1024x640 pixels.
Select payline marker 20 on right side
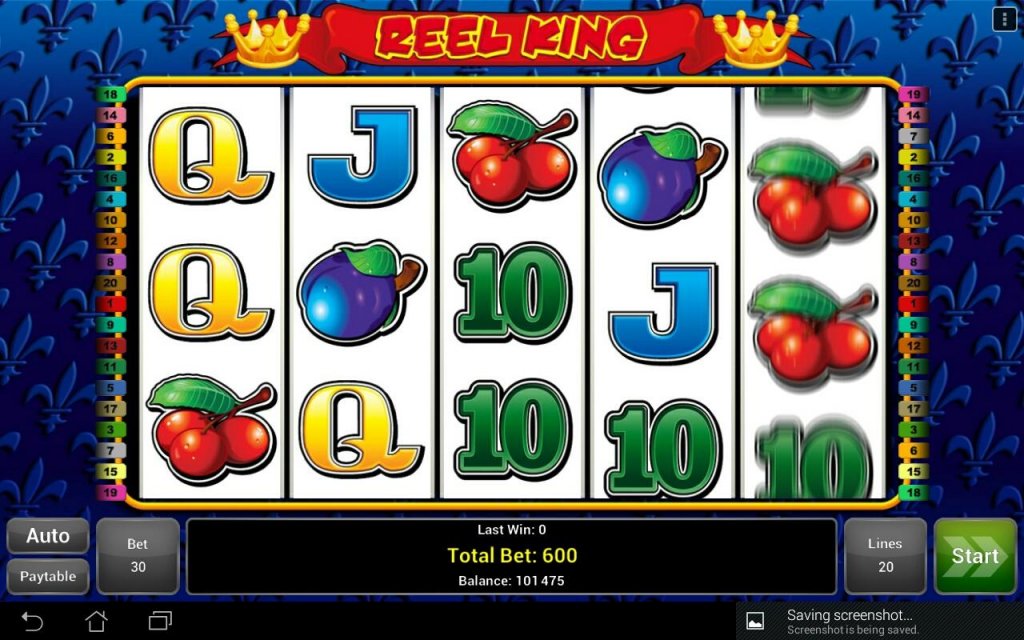click(x=913, y=283)
